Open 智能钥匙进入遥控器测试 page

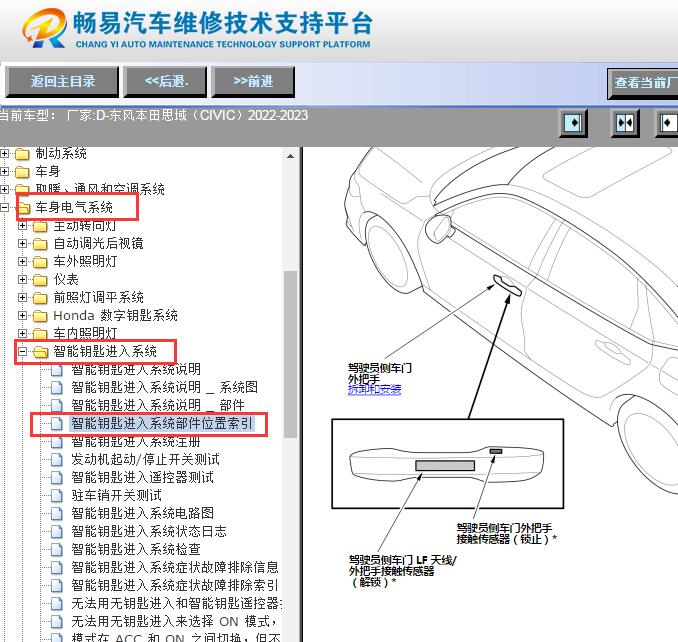coord(142,477)
